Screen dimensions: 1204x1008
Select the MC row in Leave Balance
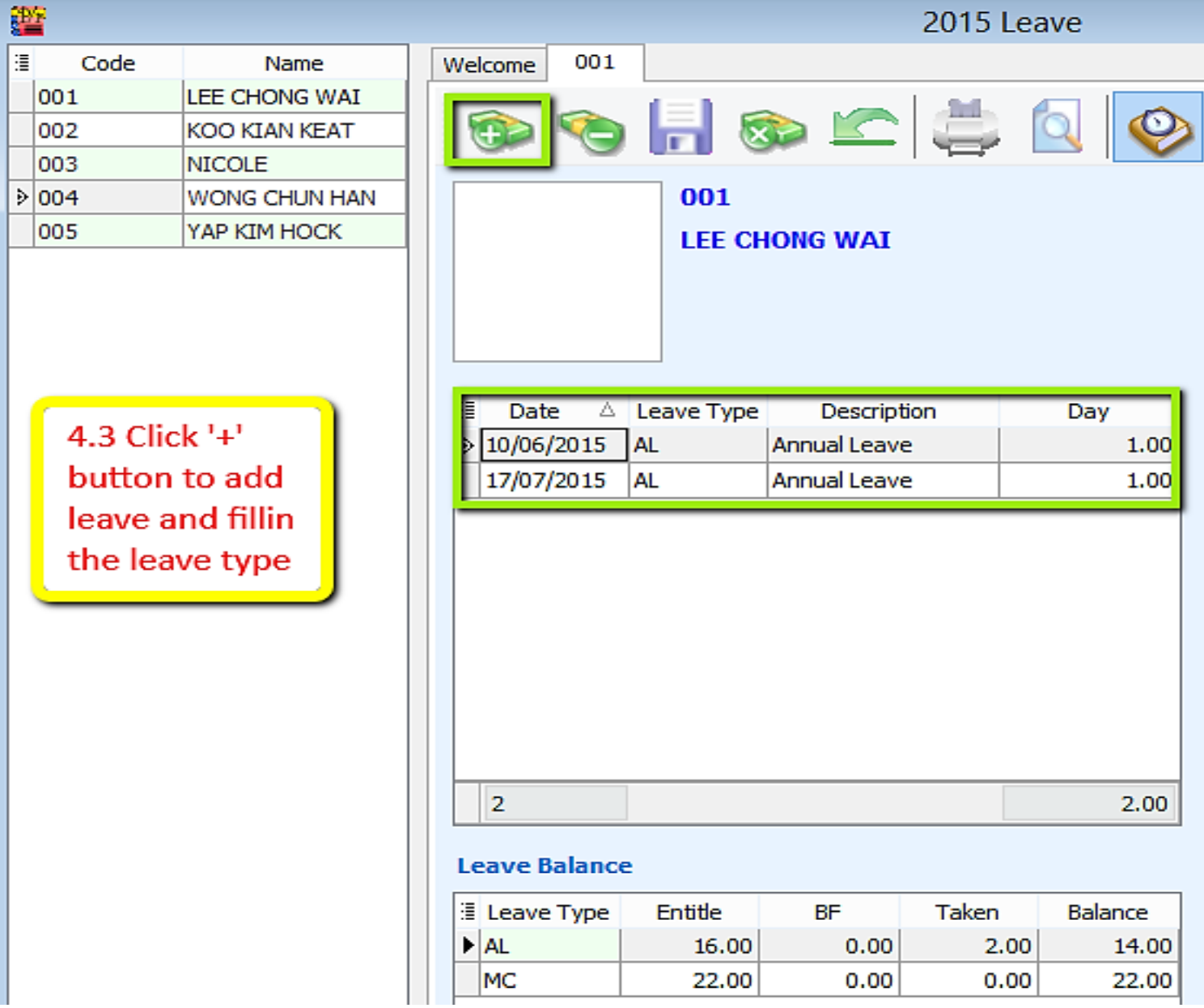click(x=550, y=980)
